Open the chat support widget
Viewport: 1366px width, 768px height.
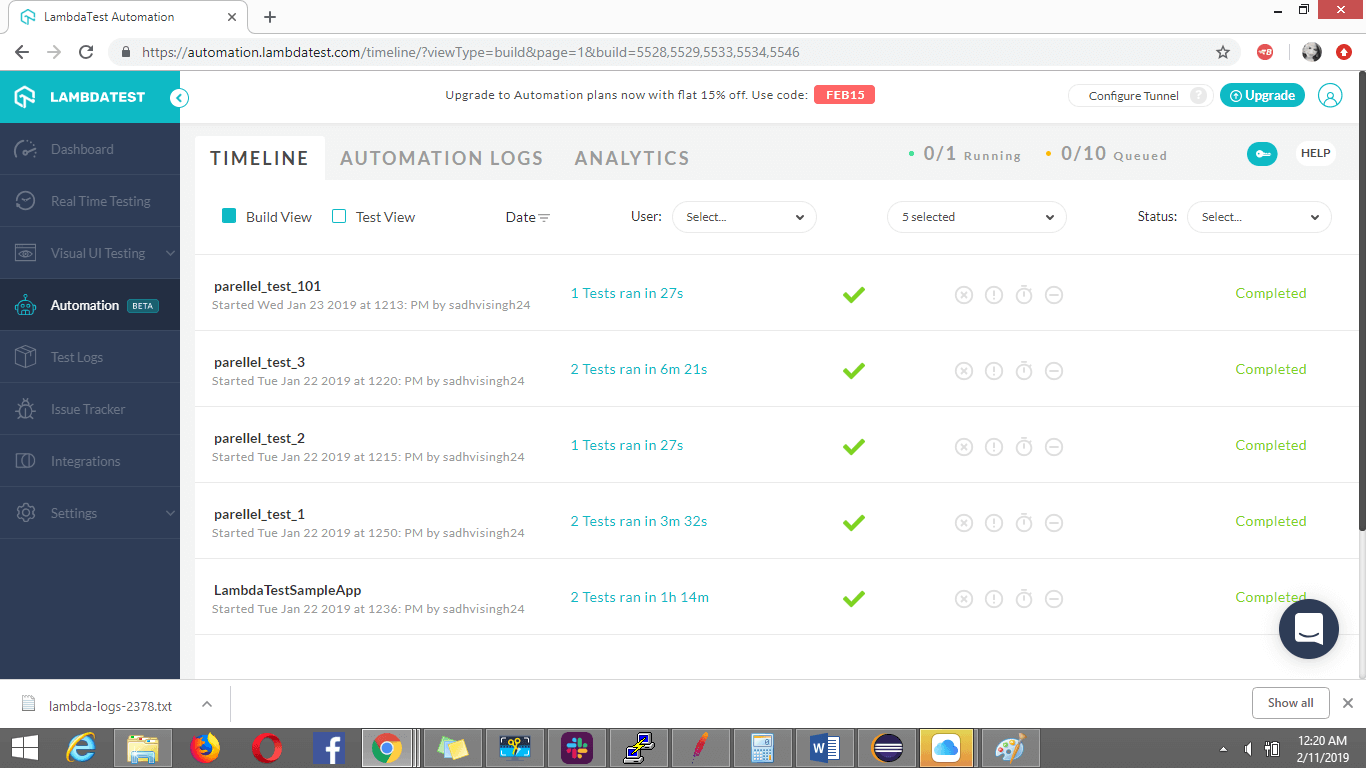(1308, 629)
